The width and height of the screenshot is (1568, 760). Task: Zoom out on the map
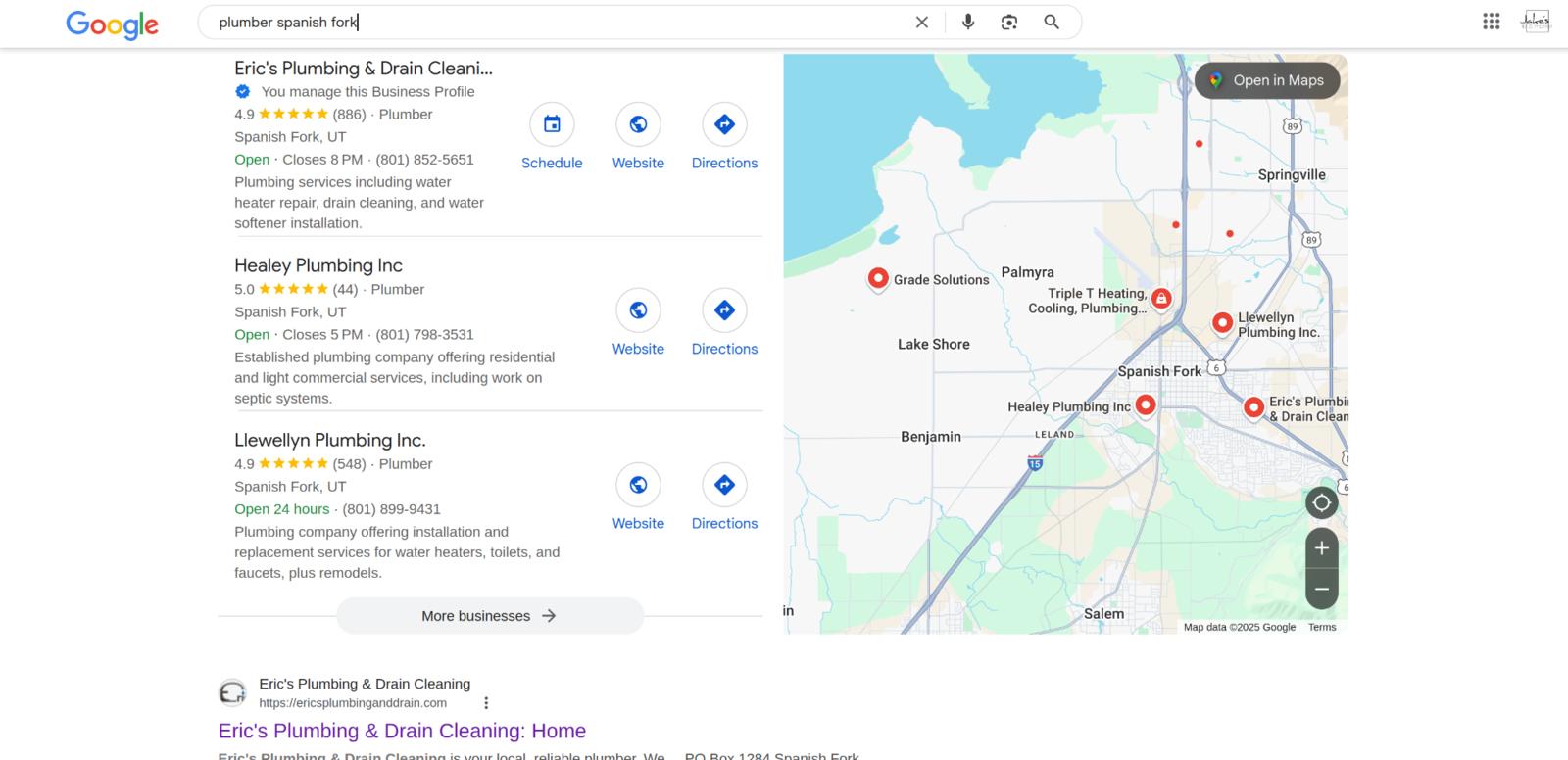click(1321, 589)
